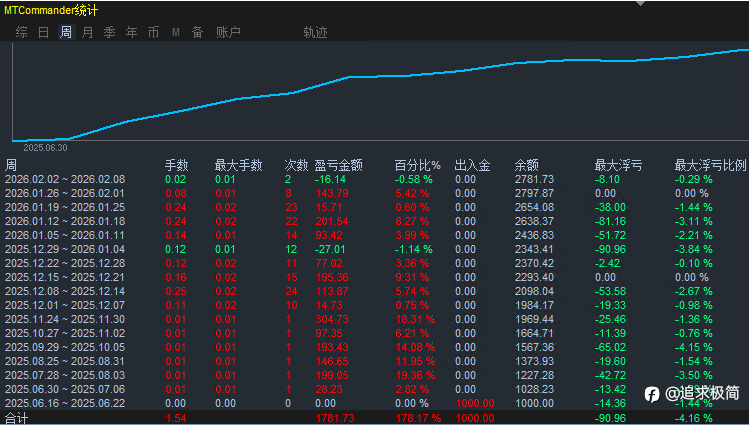Click the 178.17 % total percentage cell

[418, 418]
